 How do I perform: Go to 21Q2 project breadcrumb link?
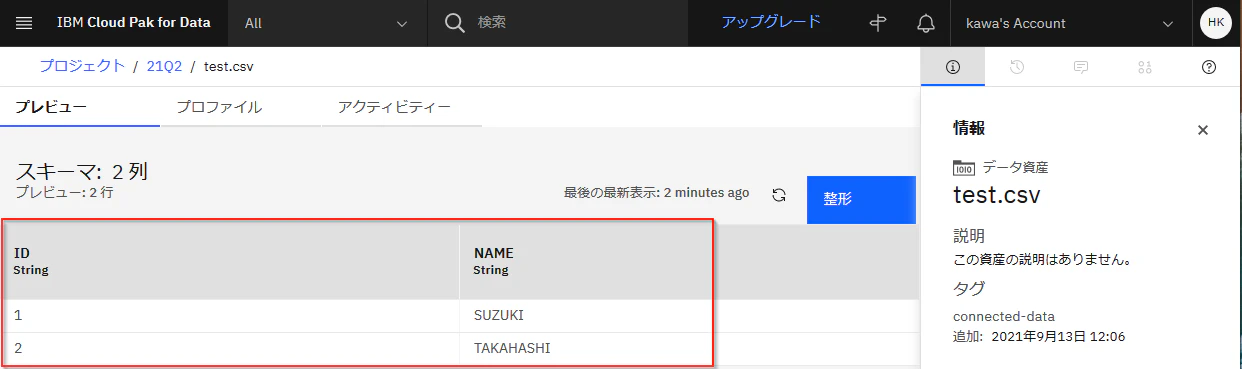click(164, 66)
